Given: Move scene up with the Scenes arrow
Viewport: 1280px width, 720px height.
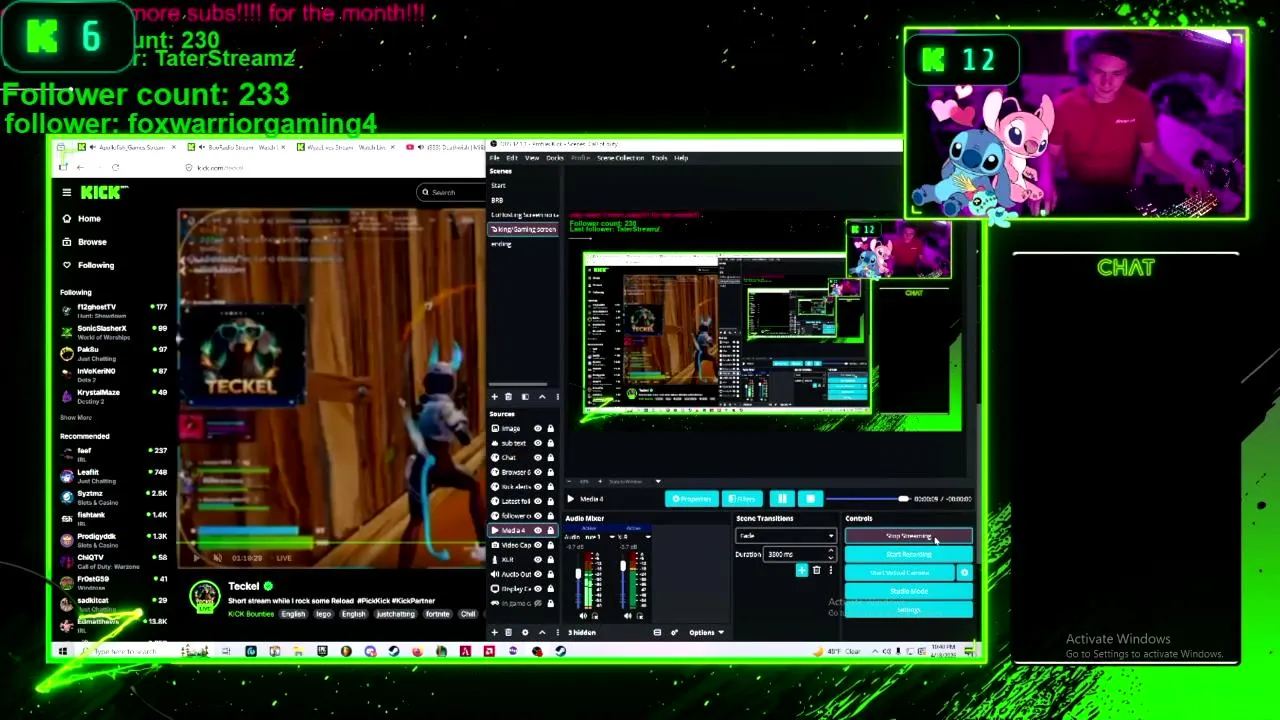Looking at the screenshot, I should [541, 397].
